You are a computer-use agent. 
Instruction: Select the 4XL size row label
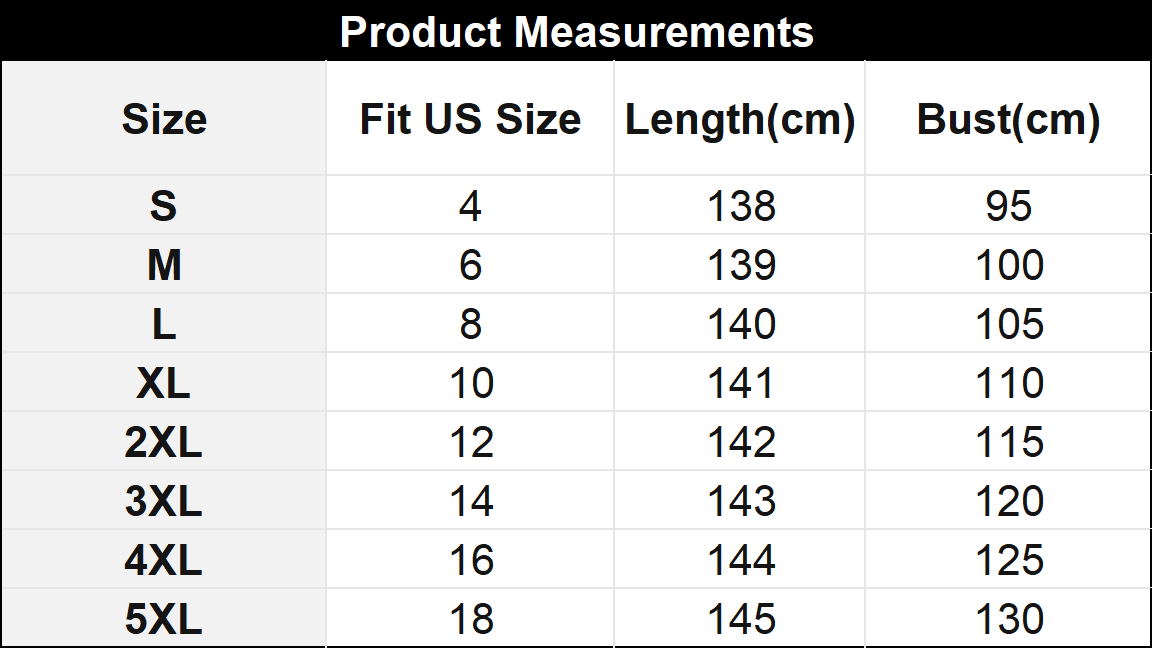click(x=164, y=560)
